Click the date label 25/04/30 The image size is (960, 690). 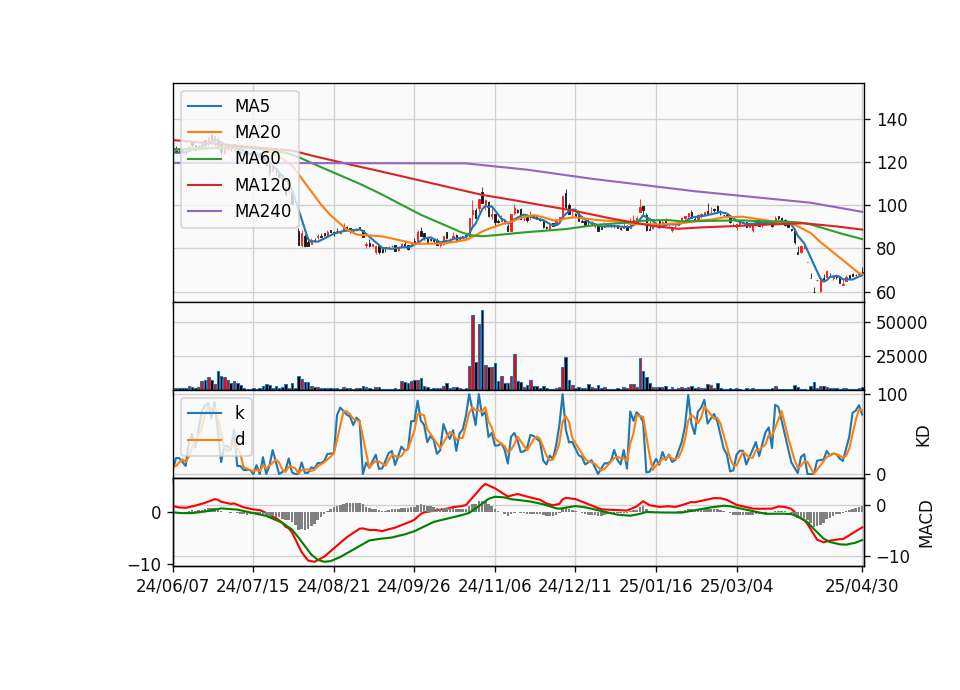(x=861, y=586)
